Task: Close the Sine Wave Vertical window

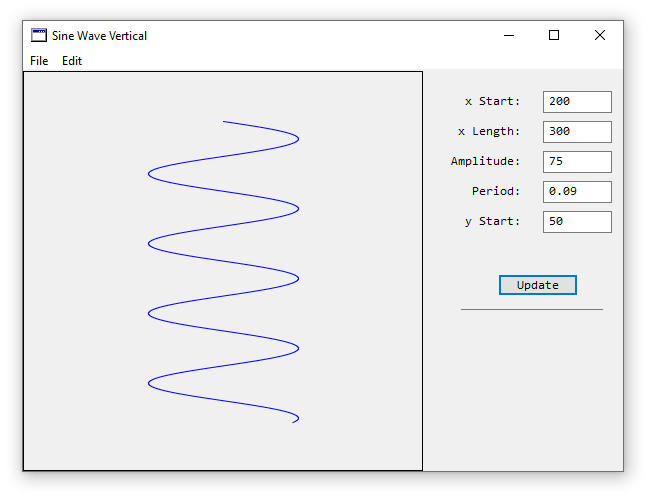Action: coord(600,35)
